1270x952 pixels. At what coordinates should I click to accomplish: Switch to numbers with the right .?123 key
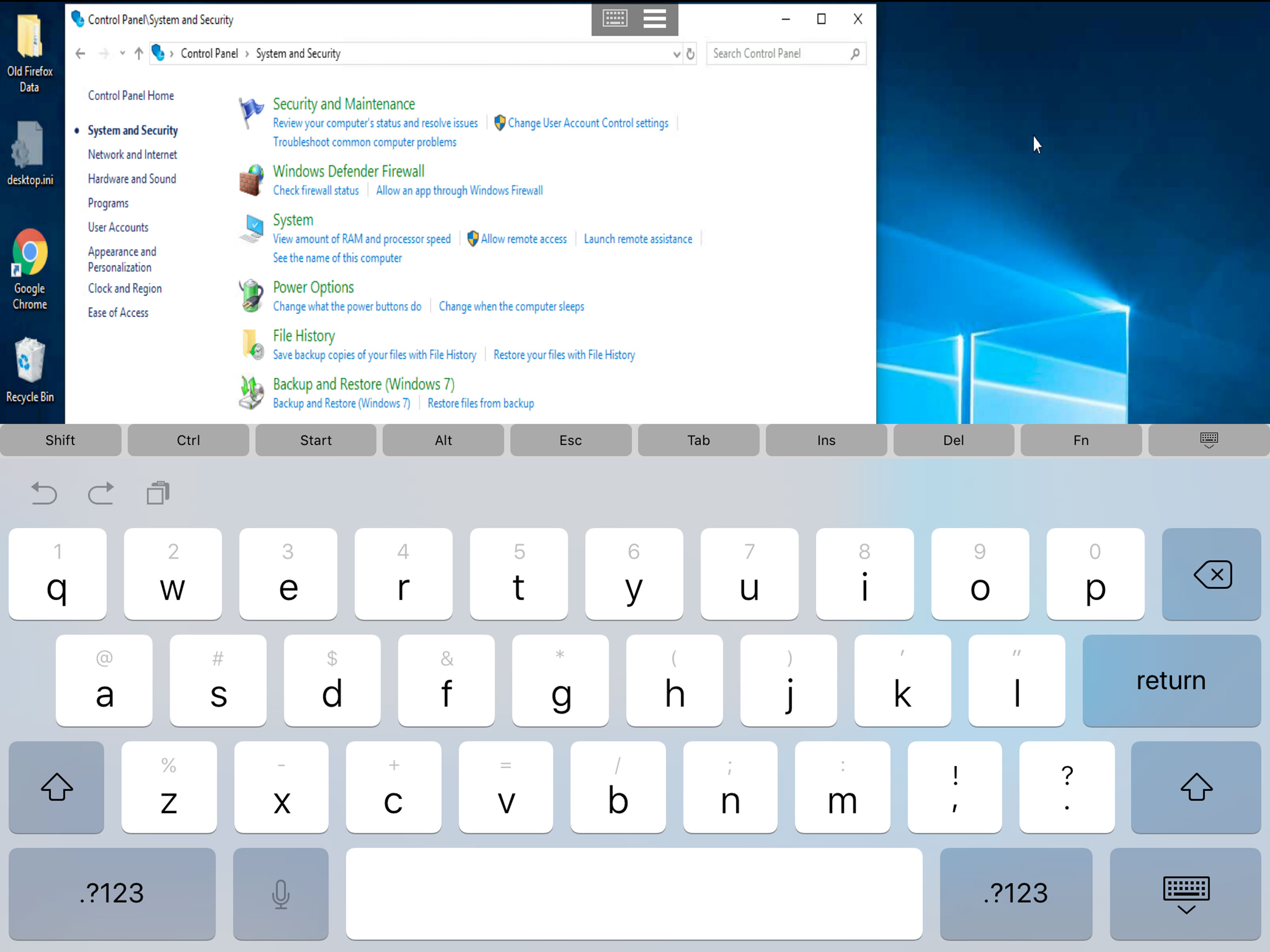click(x=1016, y=894)
